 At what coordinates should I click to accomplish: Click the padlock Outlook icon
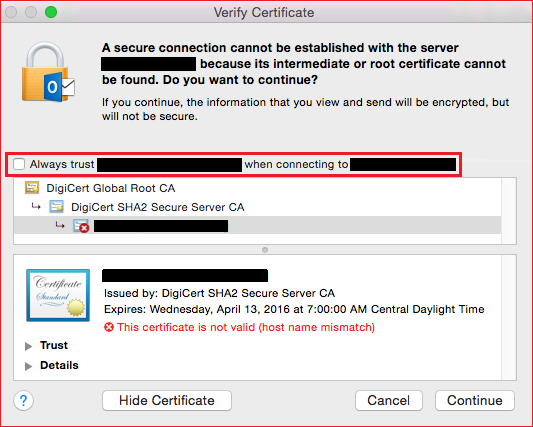(x=48, y=72)
